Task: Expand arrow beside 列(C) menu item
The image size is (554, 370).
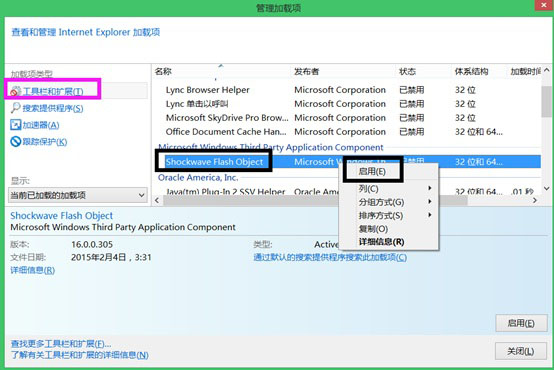Action: pyautogui.click(x=430, y=188)
